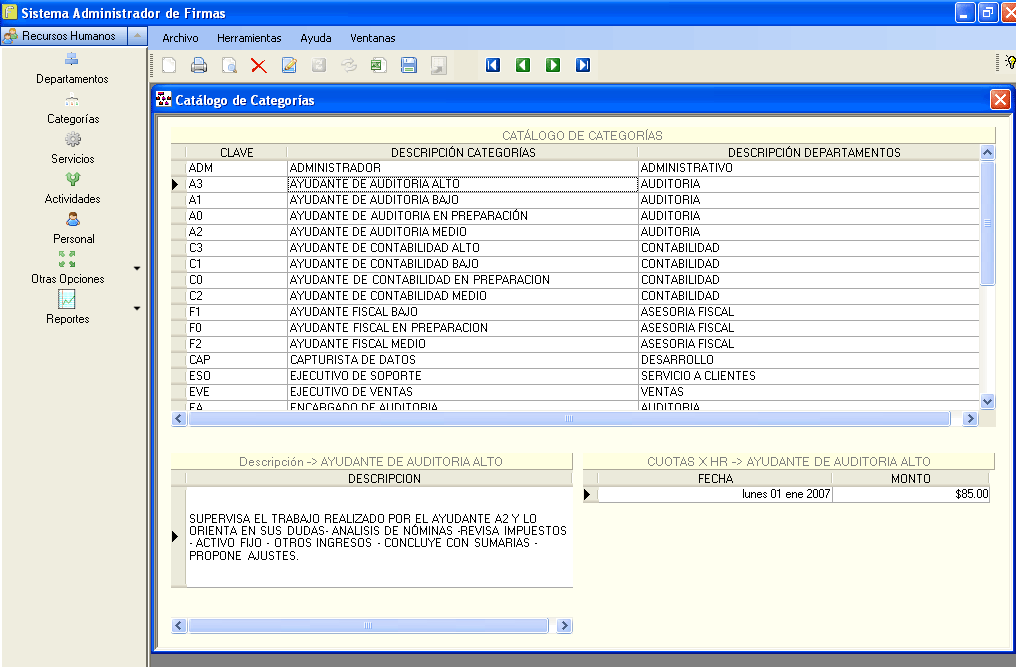The height and width of the screenshot is (667, 1016).
Task: Open the Herramientas menu
Action: [x=249, y=38]
